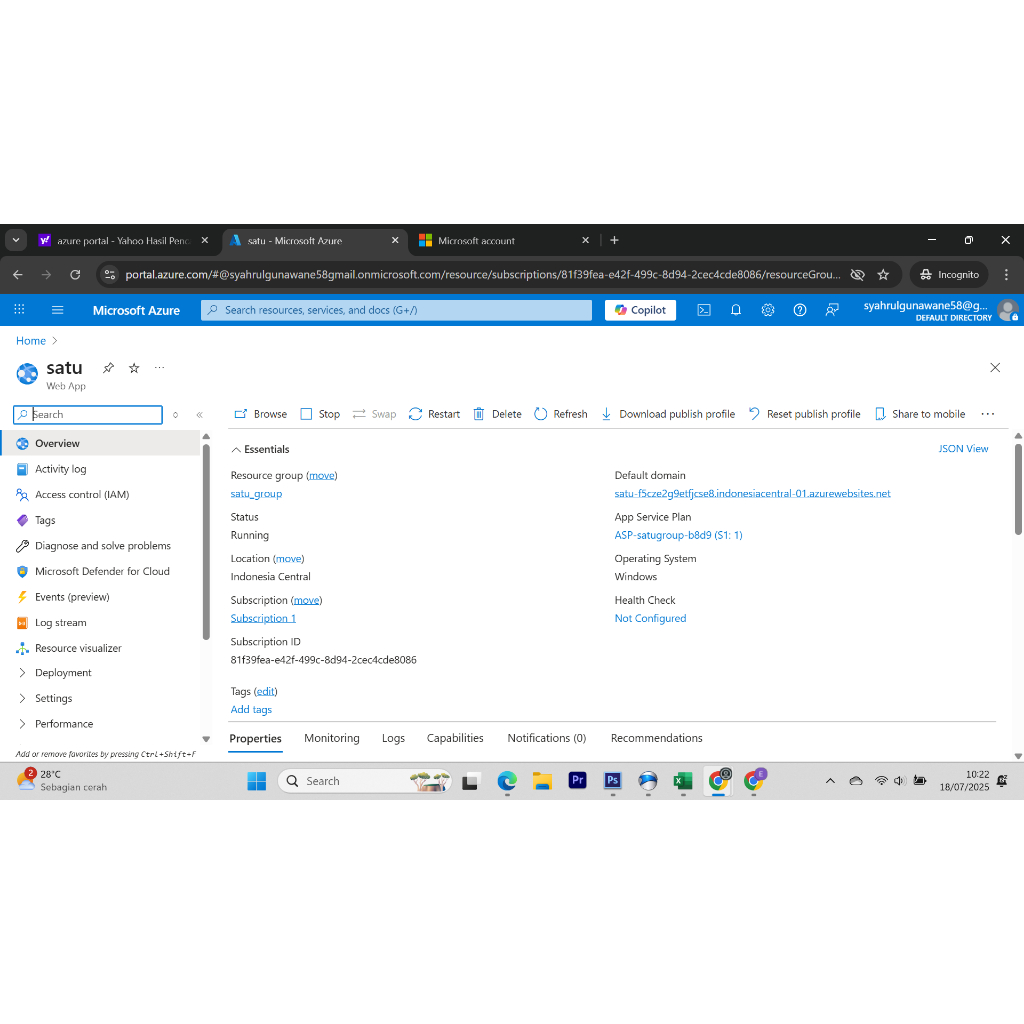Image resolution: width=1024 pixels, height=1024 pixels.
Task: Open the default domain azurewebsites.net link
Action: click(752, 494)
